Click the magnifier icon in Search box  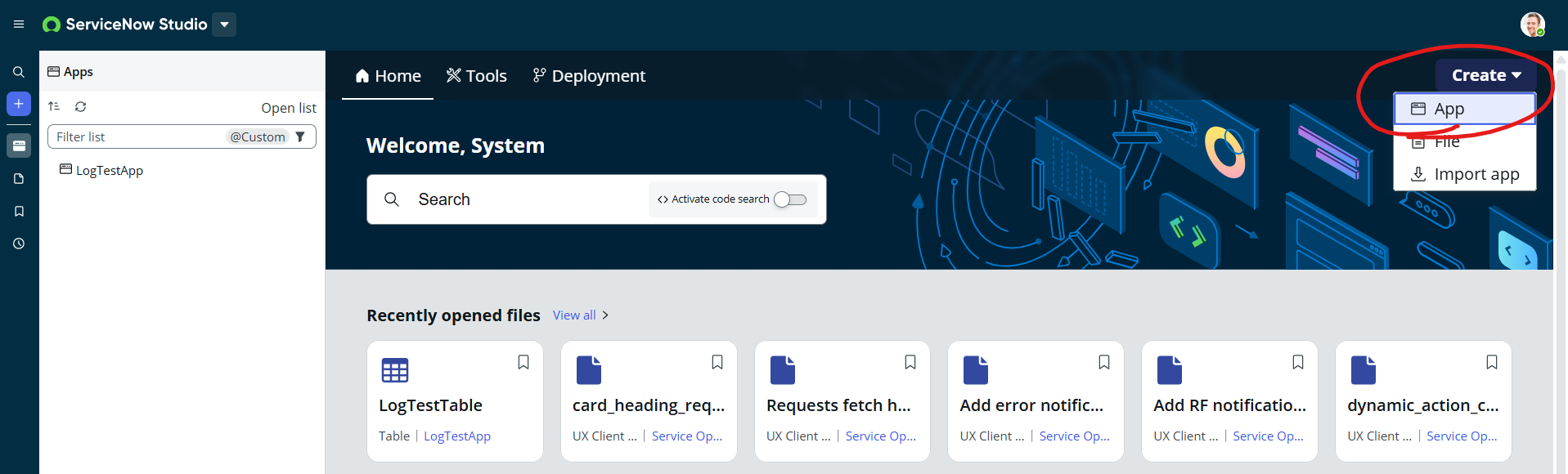pos(392,199)
